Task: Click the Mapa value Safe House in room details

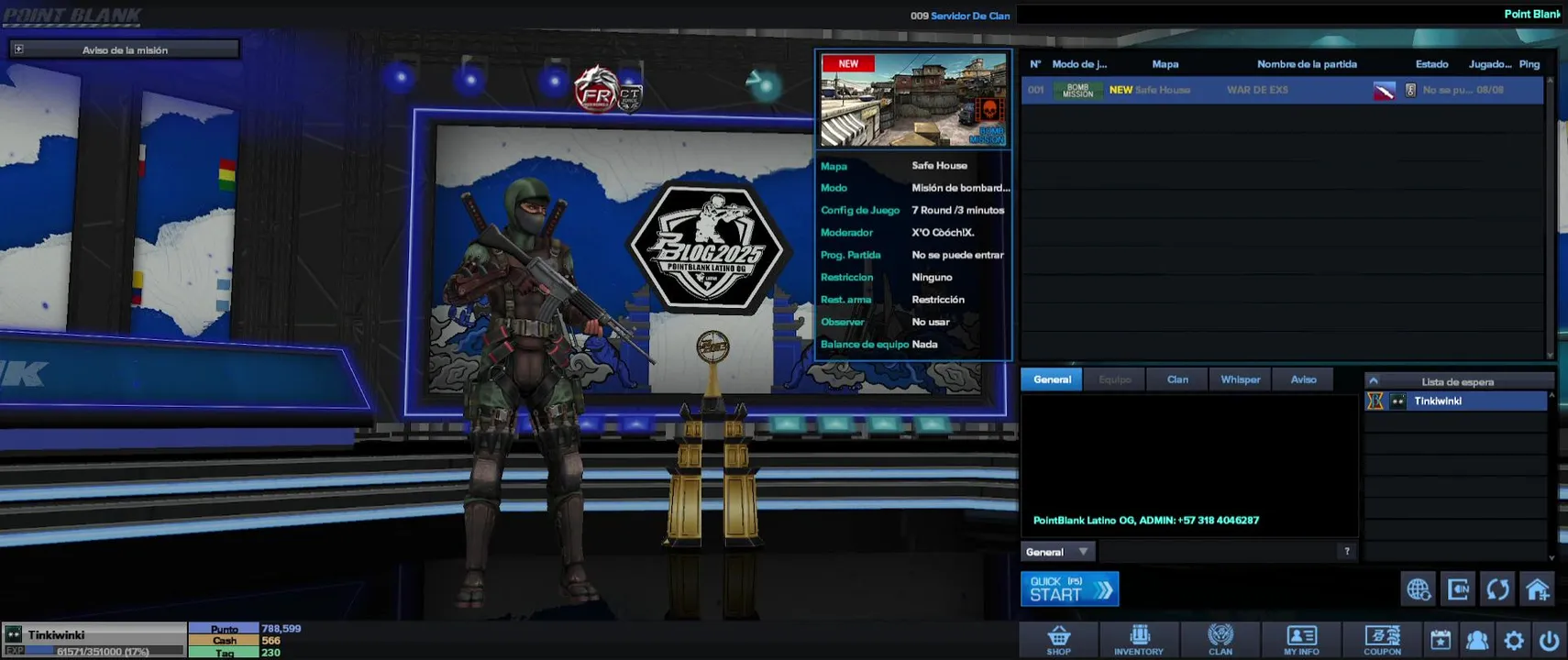Action: tap(939, 166)
